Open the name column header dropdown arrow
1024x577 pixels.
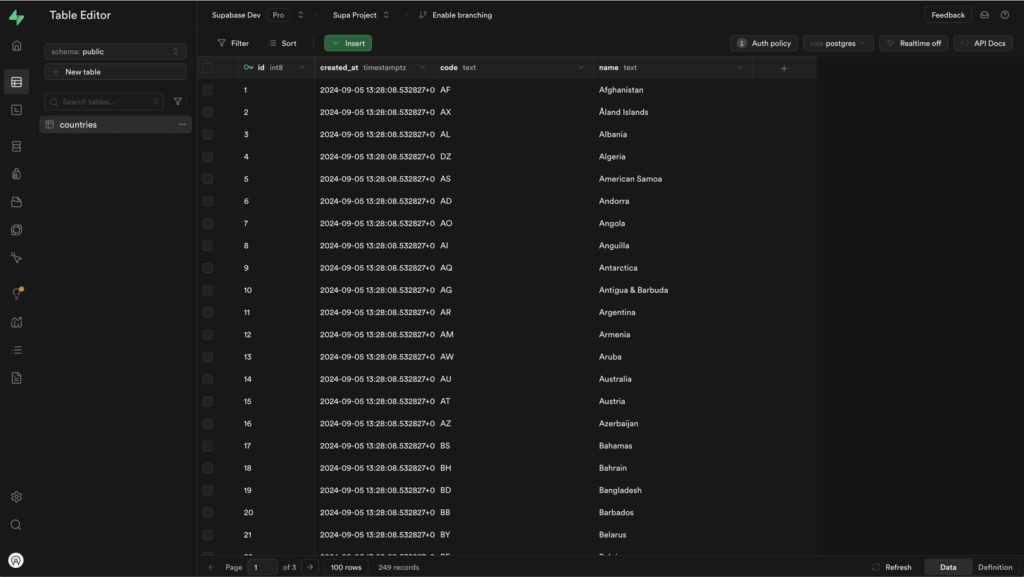(740, 68)
